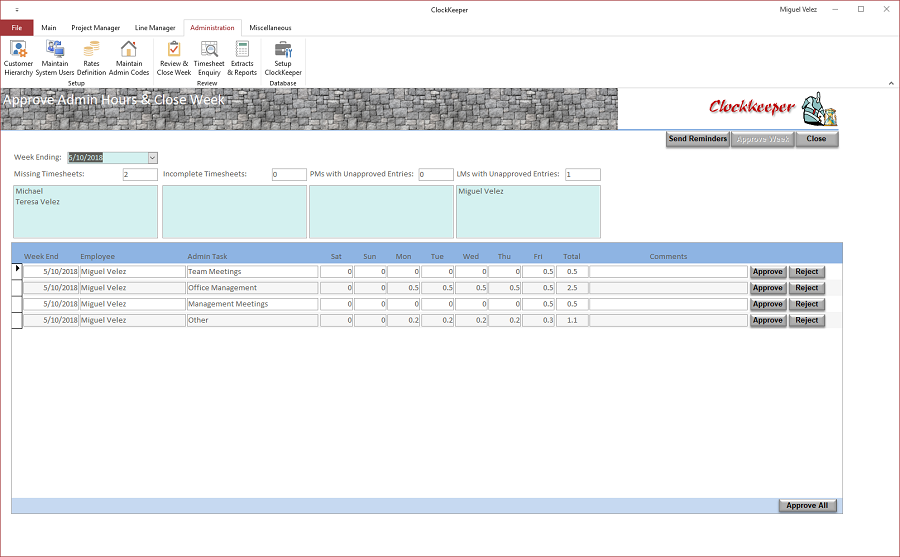This screenshot has width=900, height=557.
Task: Reject the Management Meetings entry
Action: tap(806, 304)
